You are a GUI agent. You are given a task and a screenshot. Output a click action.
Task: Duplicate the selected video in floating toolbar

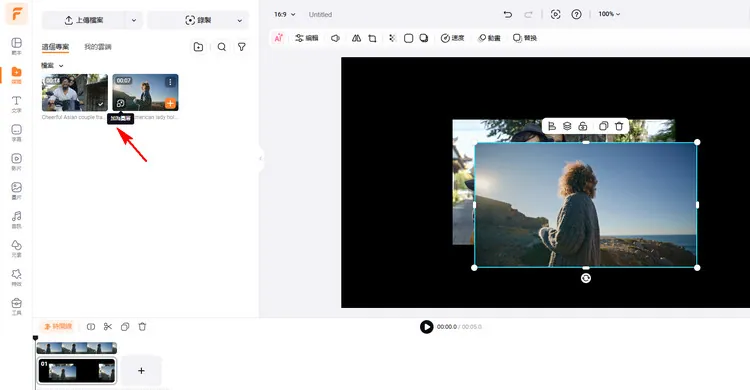click(604, 126)
